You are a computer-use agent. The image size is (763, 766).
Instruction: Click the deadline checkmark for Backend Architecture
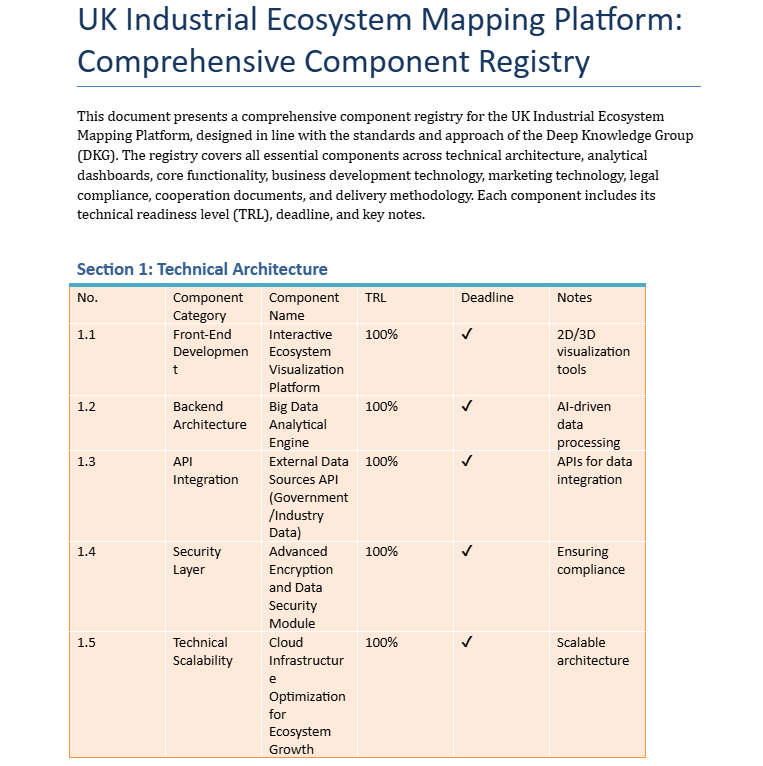(467, 407)
